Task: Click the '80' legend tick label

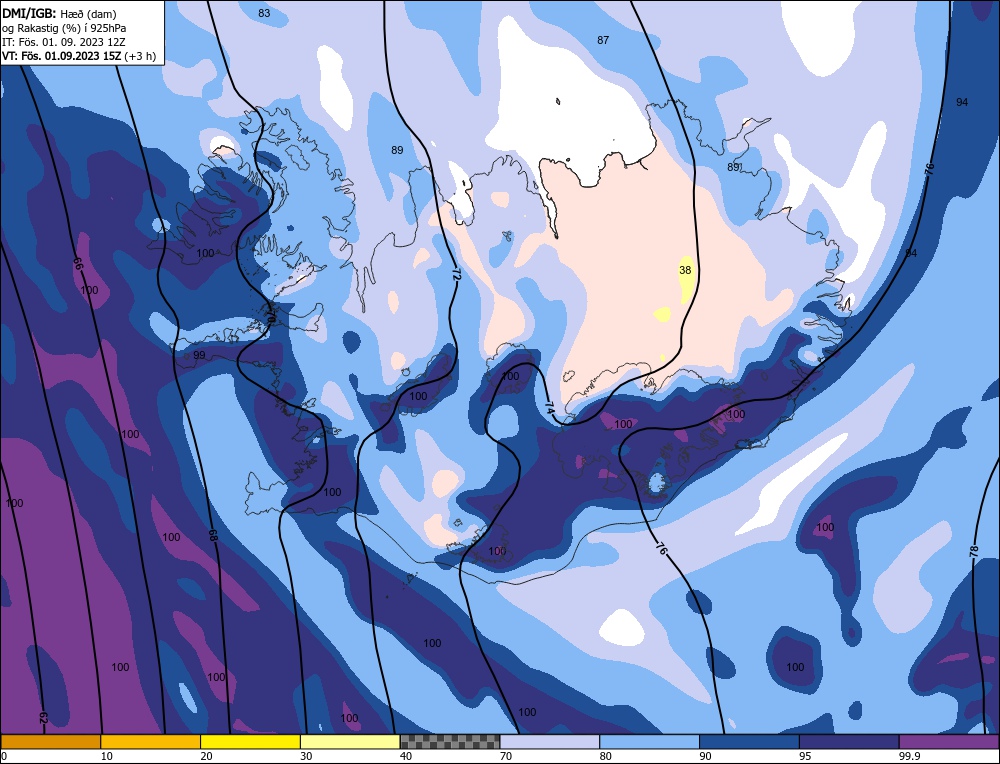Action: (x=606, y=756)
